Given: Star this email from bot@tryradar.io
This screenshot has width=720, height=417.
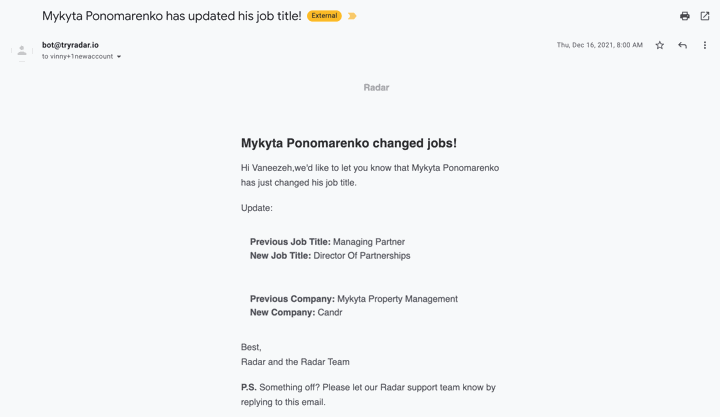Looking at the screenshot, I should coord(659,45).
